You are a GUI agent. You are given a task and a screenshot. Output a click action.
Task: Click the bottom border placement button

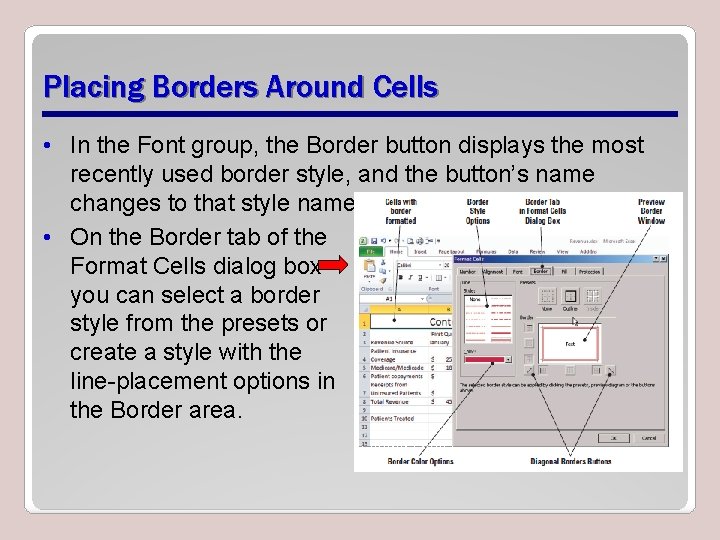529,358
